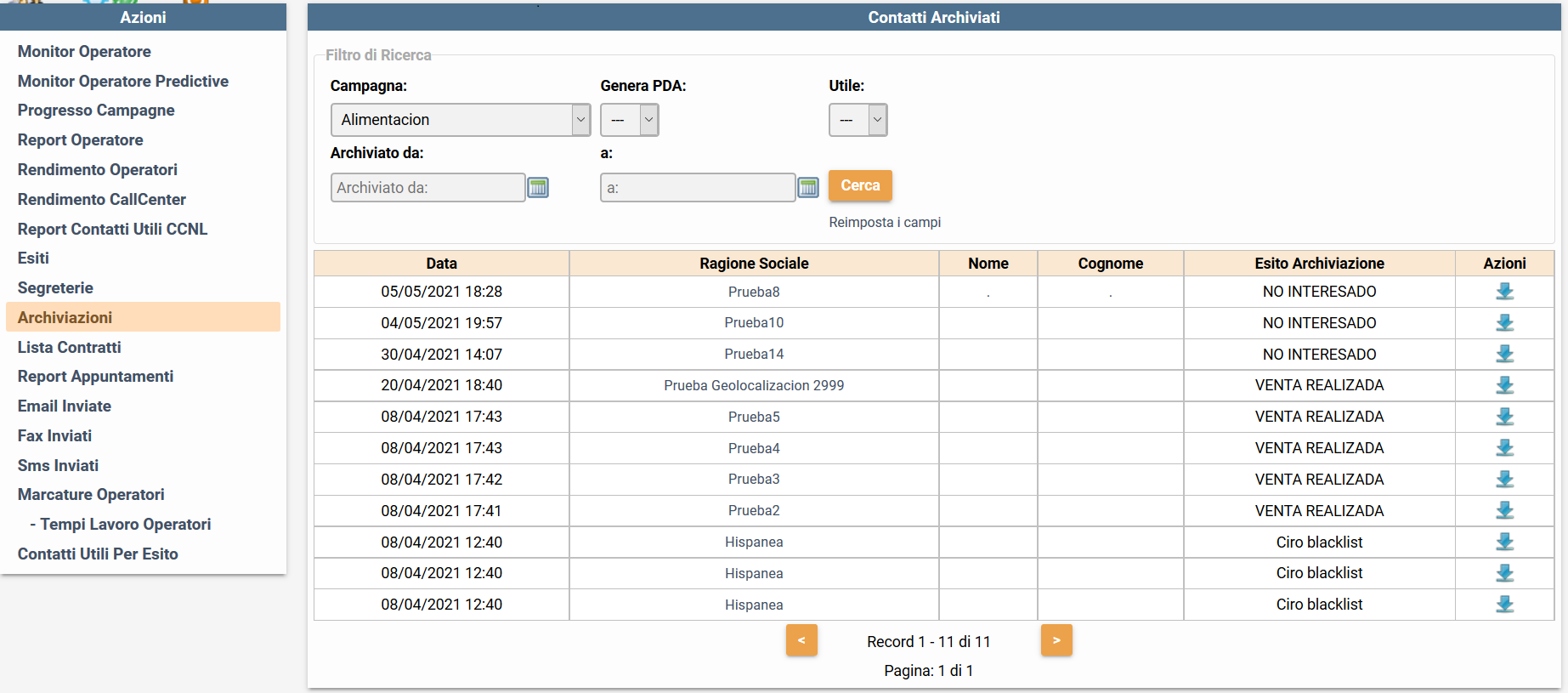1568x693 pixels.
Task: Go to Report Appuntamenti
Action: coord(96,377)
